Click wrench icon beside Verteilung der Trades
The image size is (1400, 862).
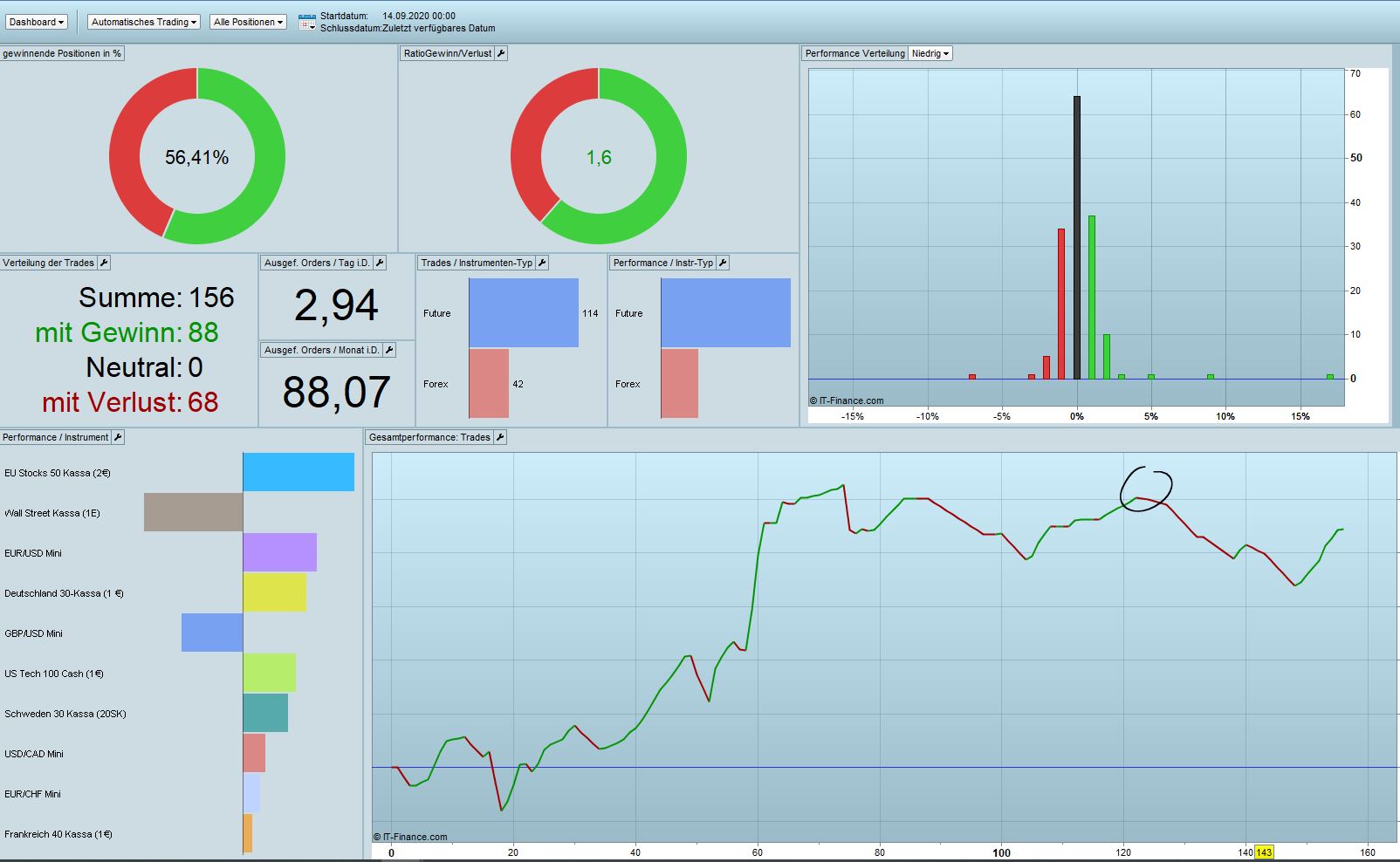(104, 263)
